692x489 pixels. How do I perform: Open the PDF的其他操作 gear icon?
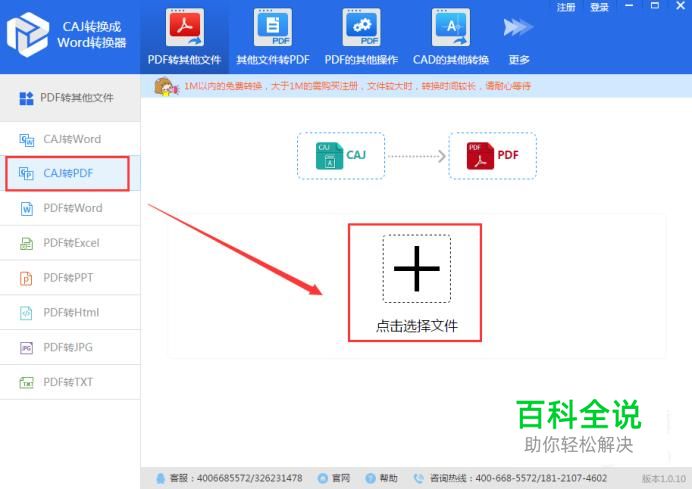click(361, 27)
